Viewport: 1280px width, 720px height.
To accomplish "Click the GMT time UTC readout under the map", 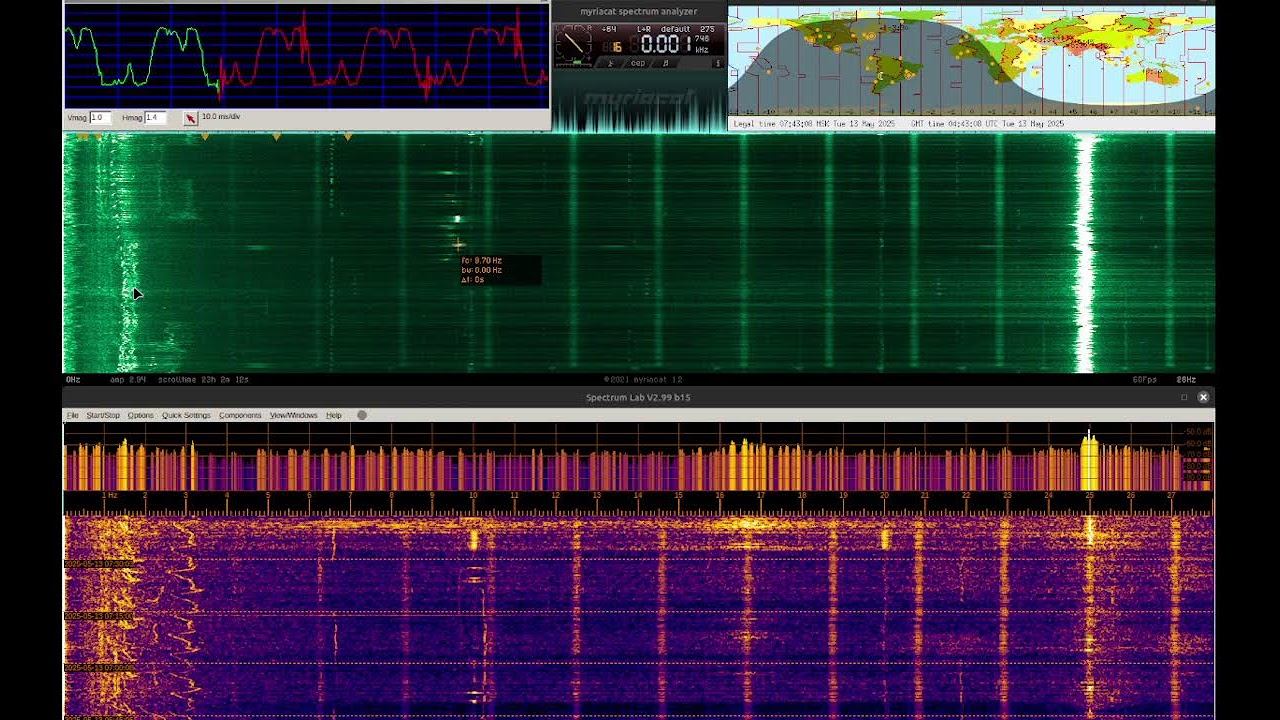I will 987,124.
